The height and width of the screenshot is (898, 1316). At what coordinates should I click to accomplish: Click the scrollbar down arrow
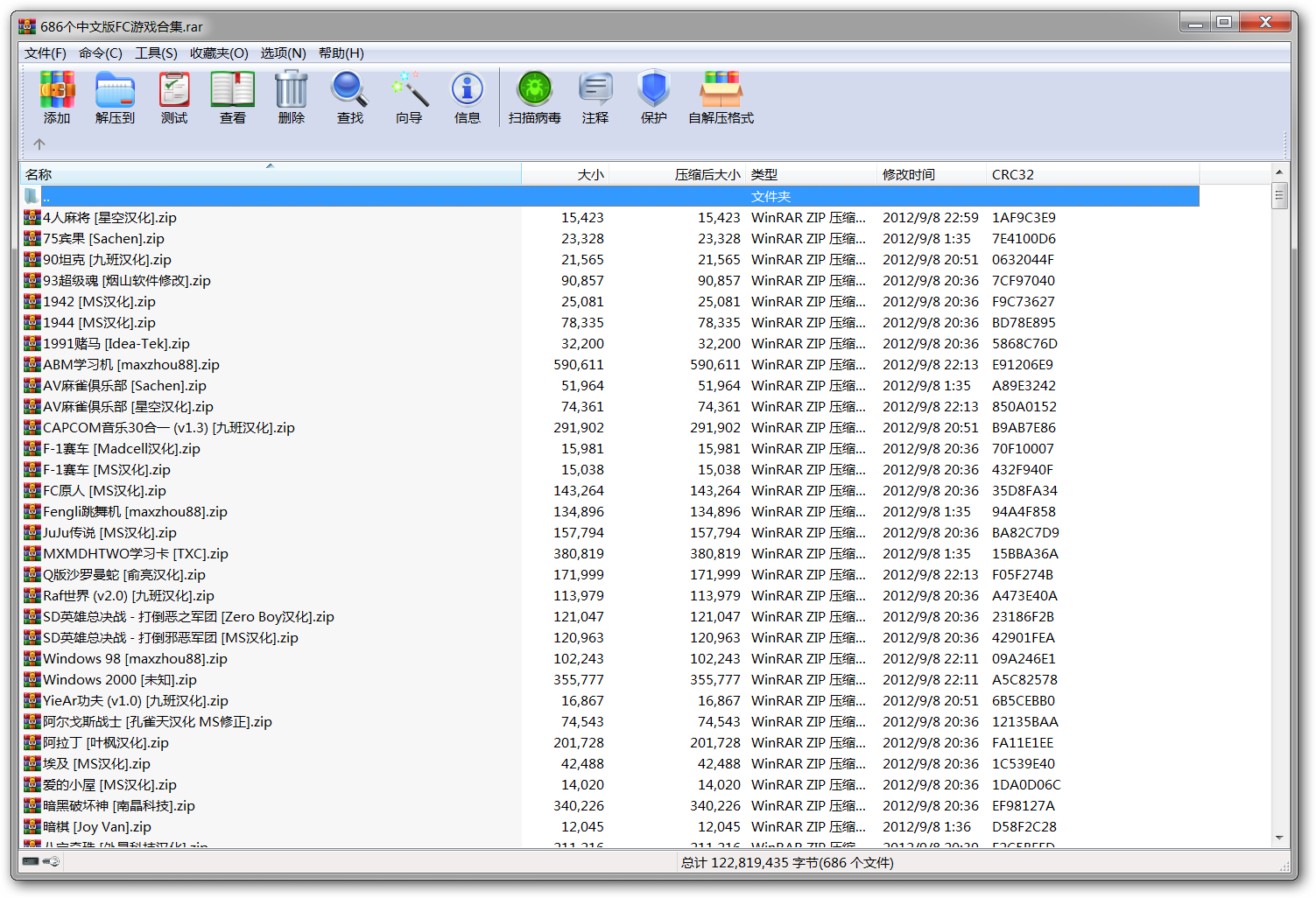(x=1279, y=838)
